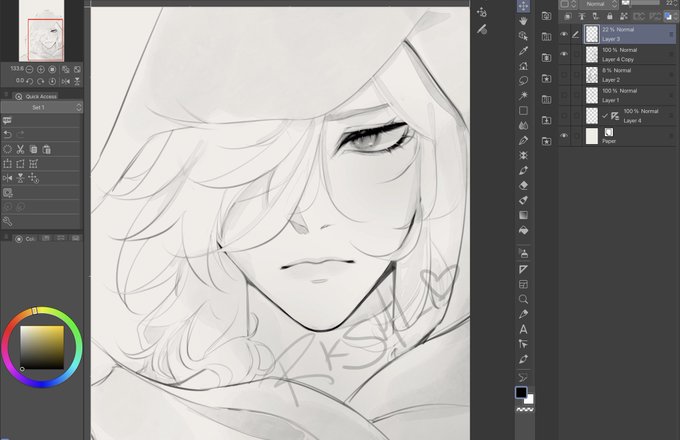The image size is (680, 440).
Task: Show Layer 4 via its visibility box
Action: [564, 115]
